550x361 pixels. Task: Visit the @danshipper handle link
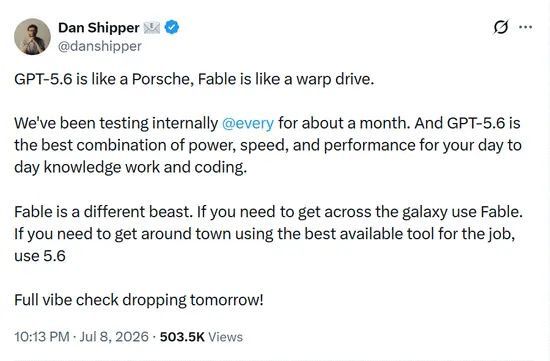coord(100,46)
